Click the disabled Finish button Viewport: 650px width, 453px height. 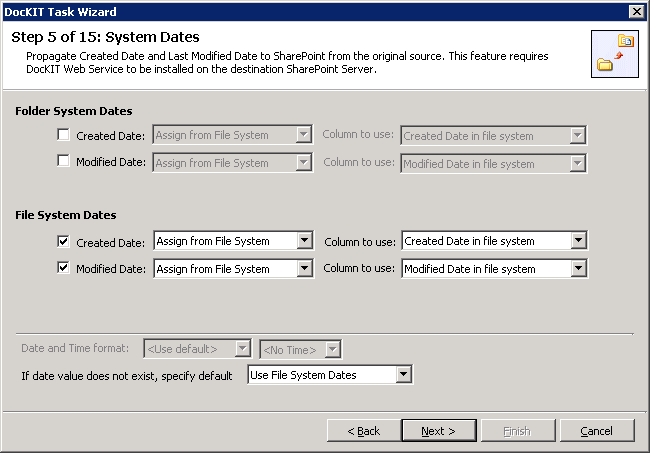coord(516,430)
